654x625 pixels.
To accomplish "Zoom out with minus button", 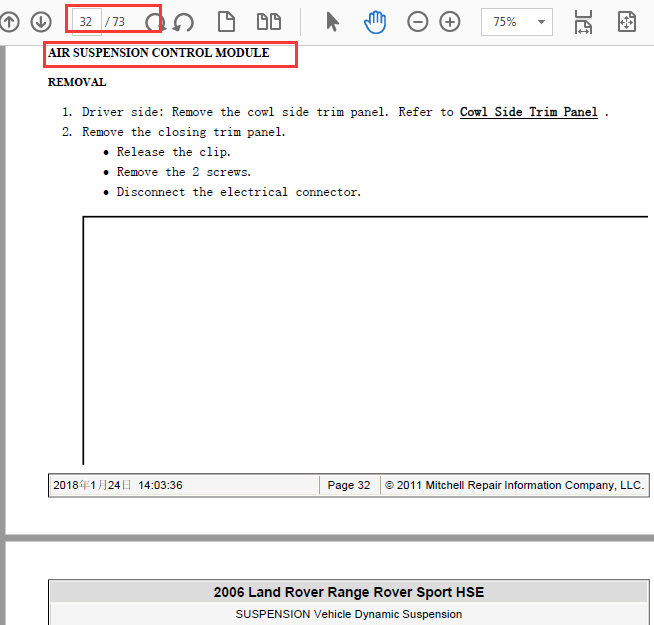I will pos(418,22).
